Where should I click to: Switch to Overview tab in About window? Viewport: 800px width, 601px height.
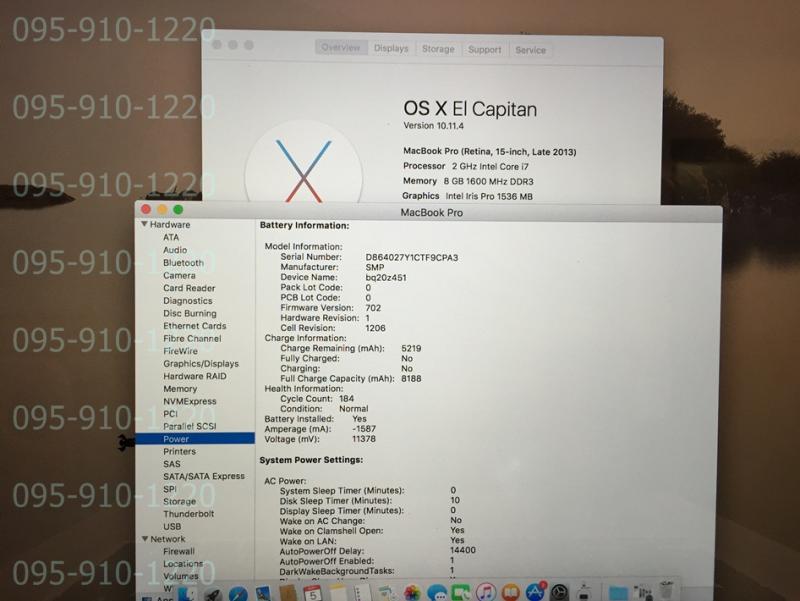click(341, 47)
